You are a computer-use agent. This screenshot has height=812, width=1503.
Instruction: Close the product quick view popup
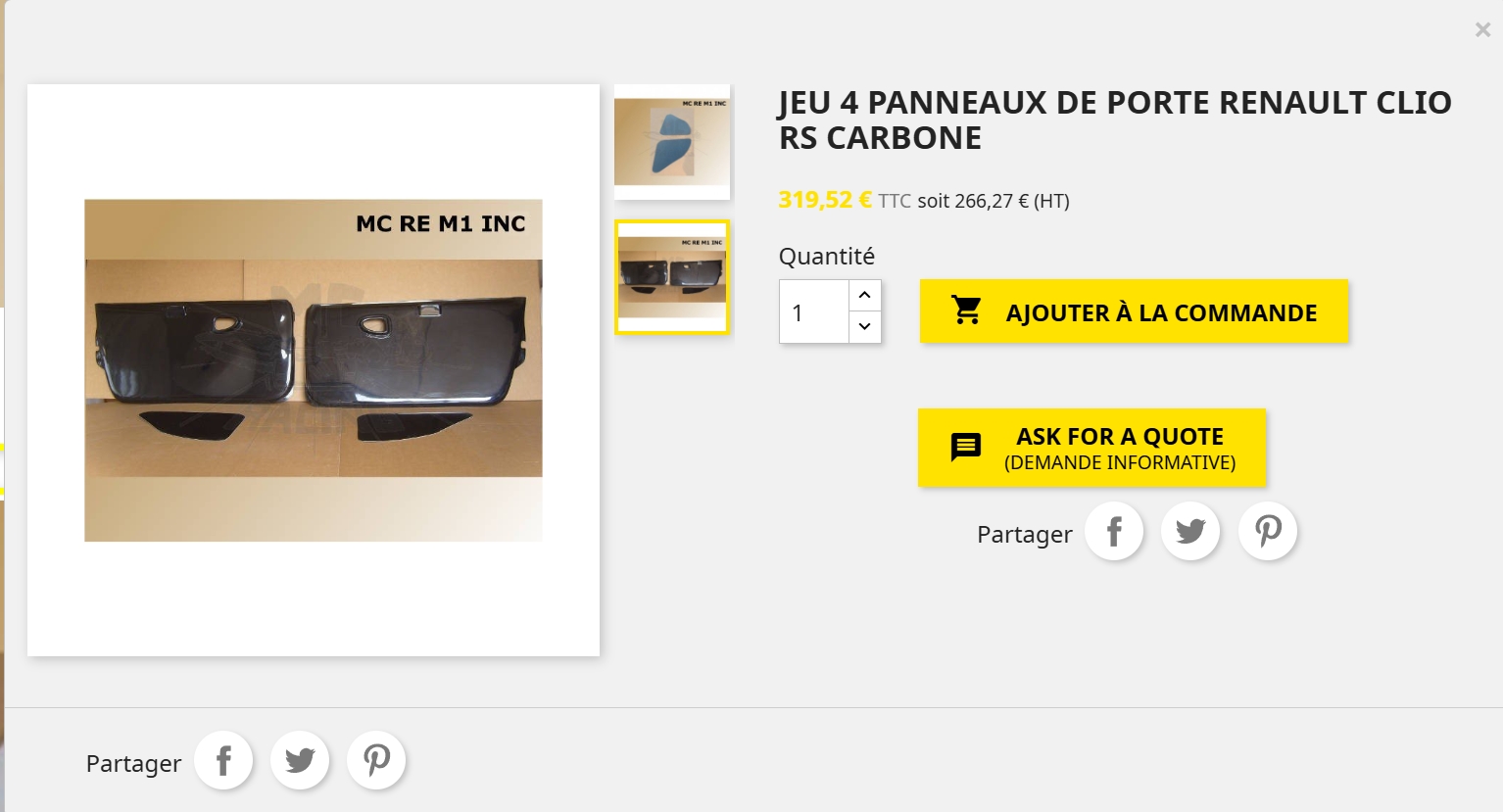(x=1482, y=30)
